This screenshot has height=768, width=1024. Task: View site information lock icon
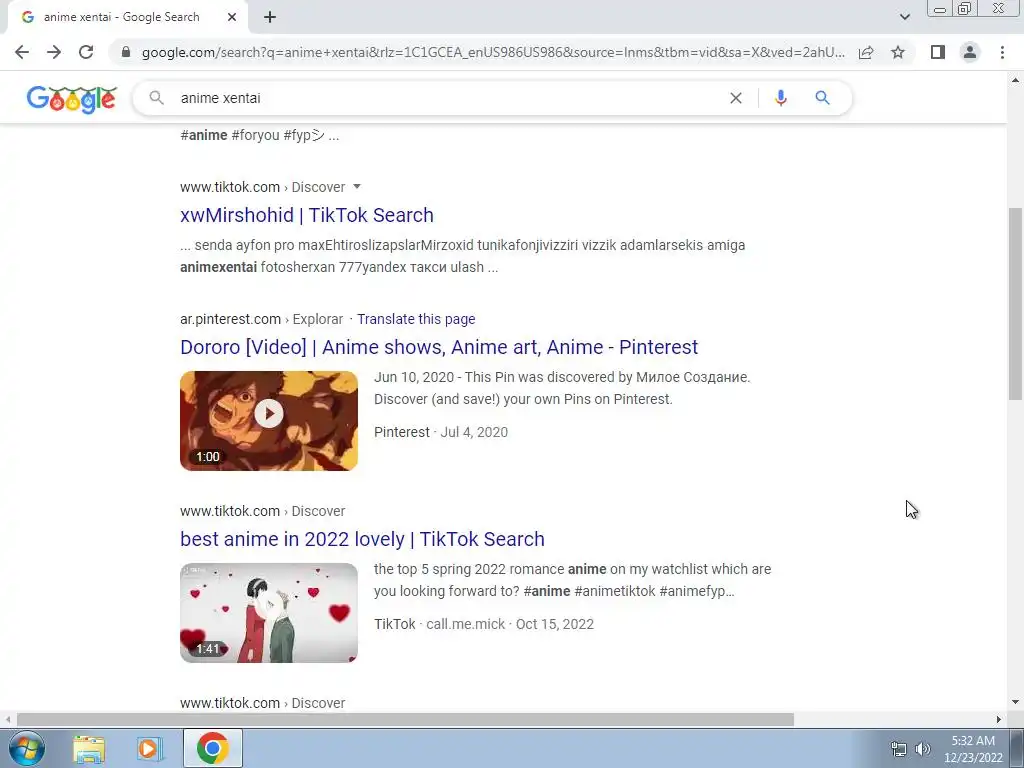coord(126,52)
